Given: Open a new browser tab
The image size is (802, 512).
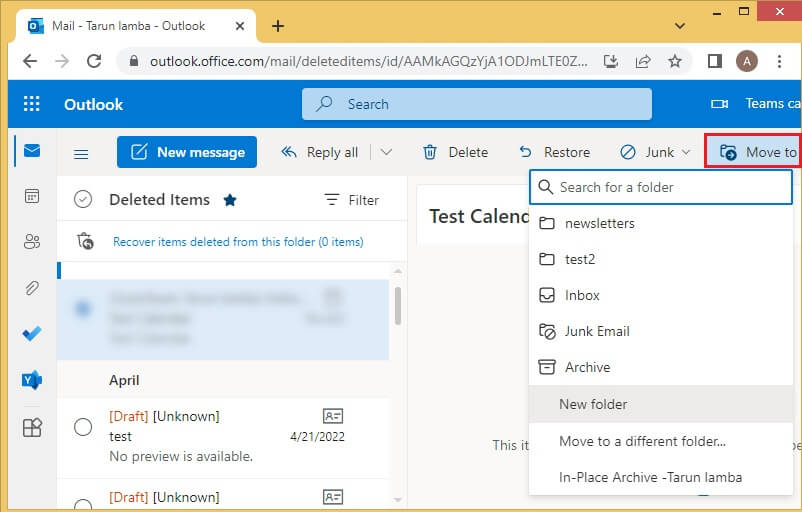Looking at the screenshot, I should point(278,26).
